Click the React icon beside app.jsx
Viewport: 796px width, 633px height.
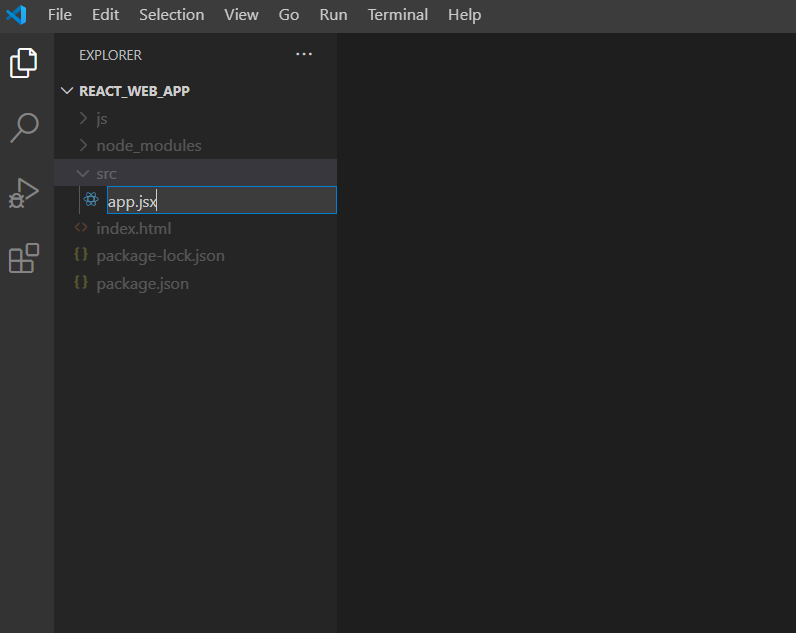click(x=91, y=199)
